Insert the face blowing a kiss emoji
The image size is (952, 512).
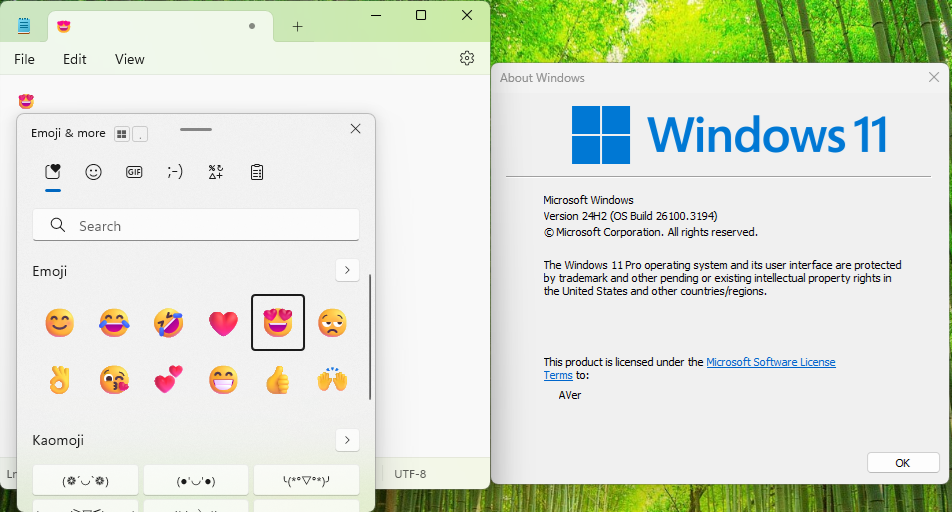click(x=114, y=380)
